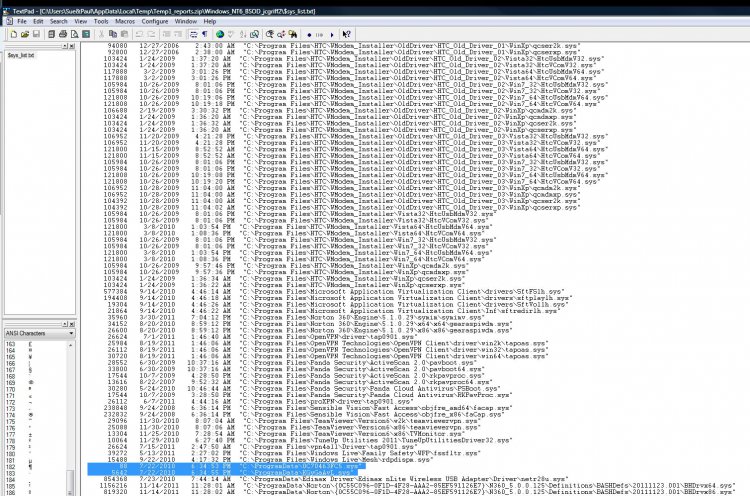The height and width of the screenshot is (496, 750).
Task: Create a new document from the toolbar
Action: click(13, 34)
